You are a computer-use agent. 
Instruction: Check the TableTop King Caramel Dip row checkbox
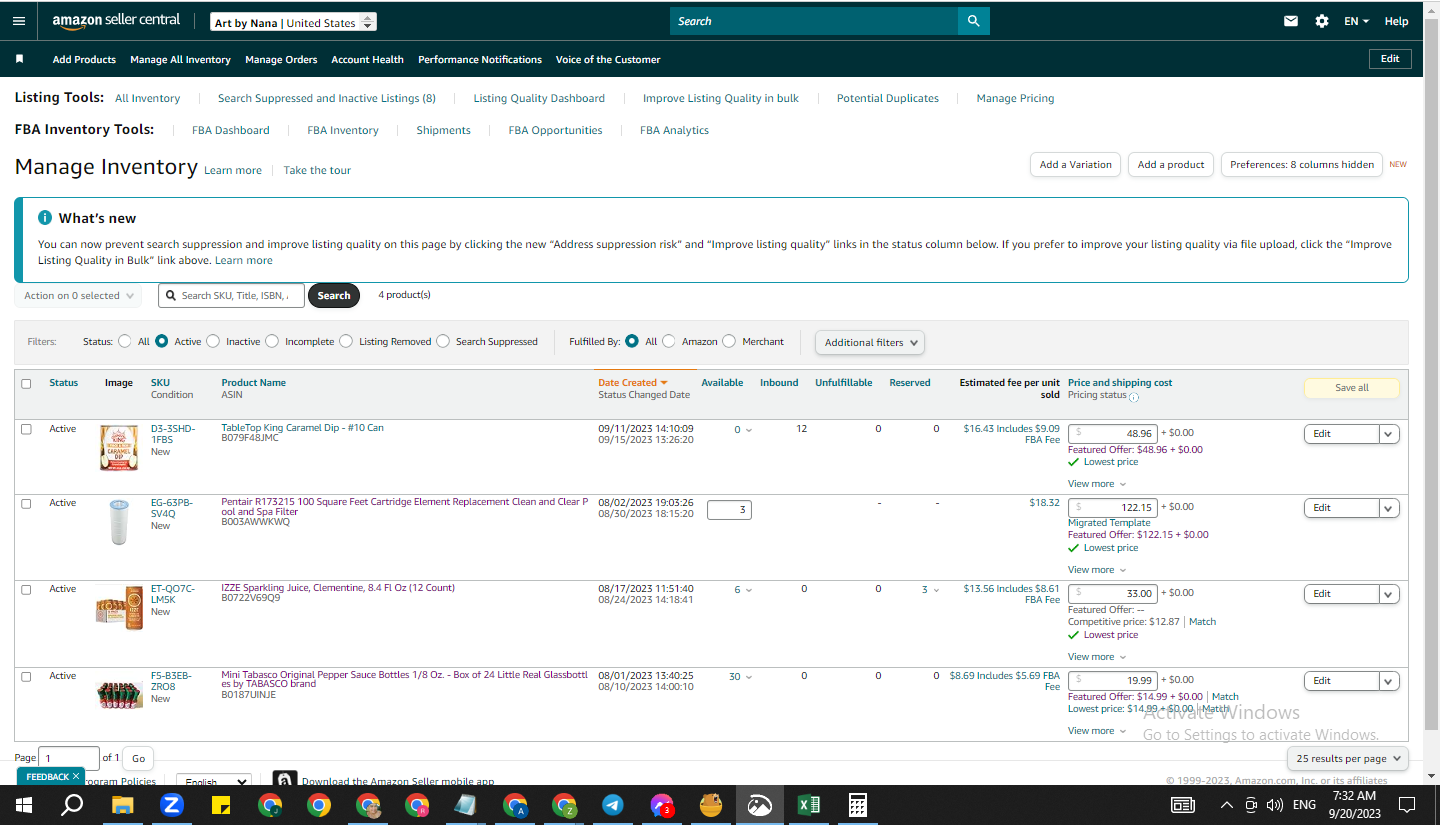27,429
